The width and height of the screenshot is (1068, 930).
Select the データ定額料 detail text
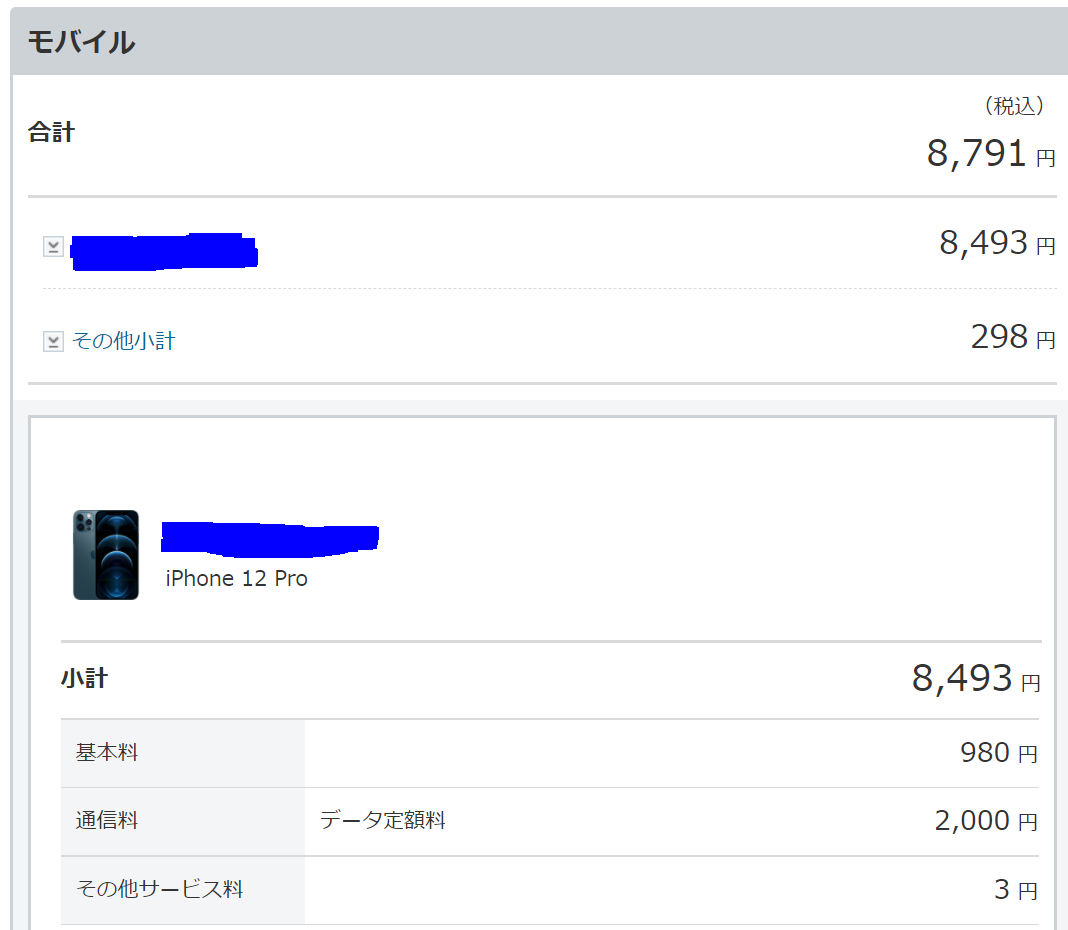coord(383,820)
